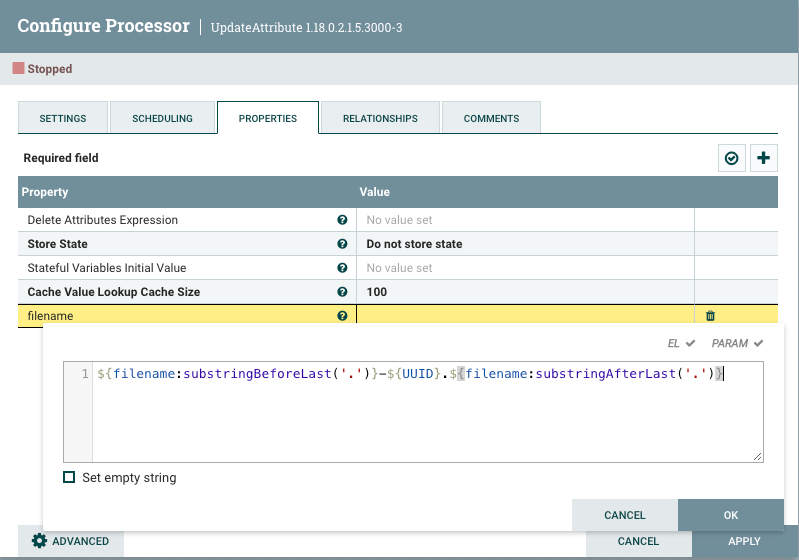This screenshot has height=560, width=799.
Task: Open the Comments tab
Action: 491,118
